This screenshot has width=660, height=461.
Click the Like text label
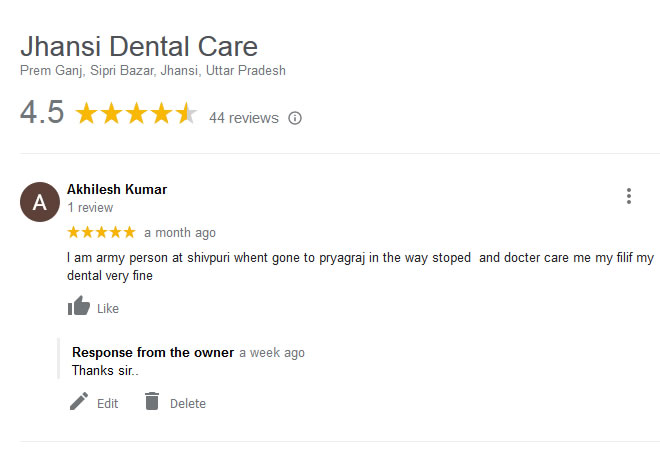tap(108, 309)
